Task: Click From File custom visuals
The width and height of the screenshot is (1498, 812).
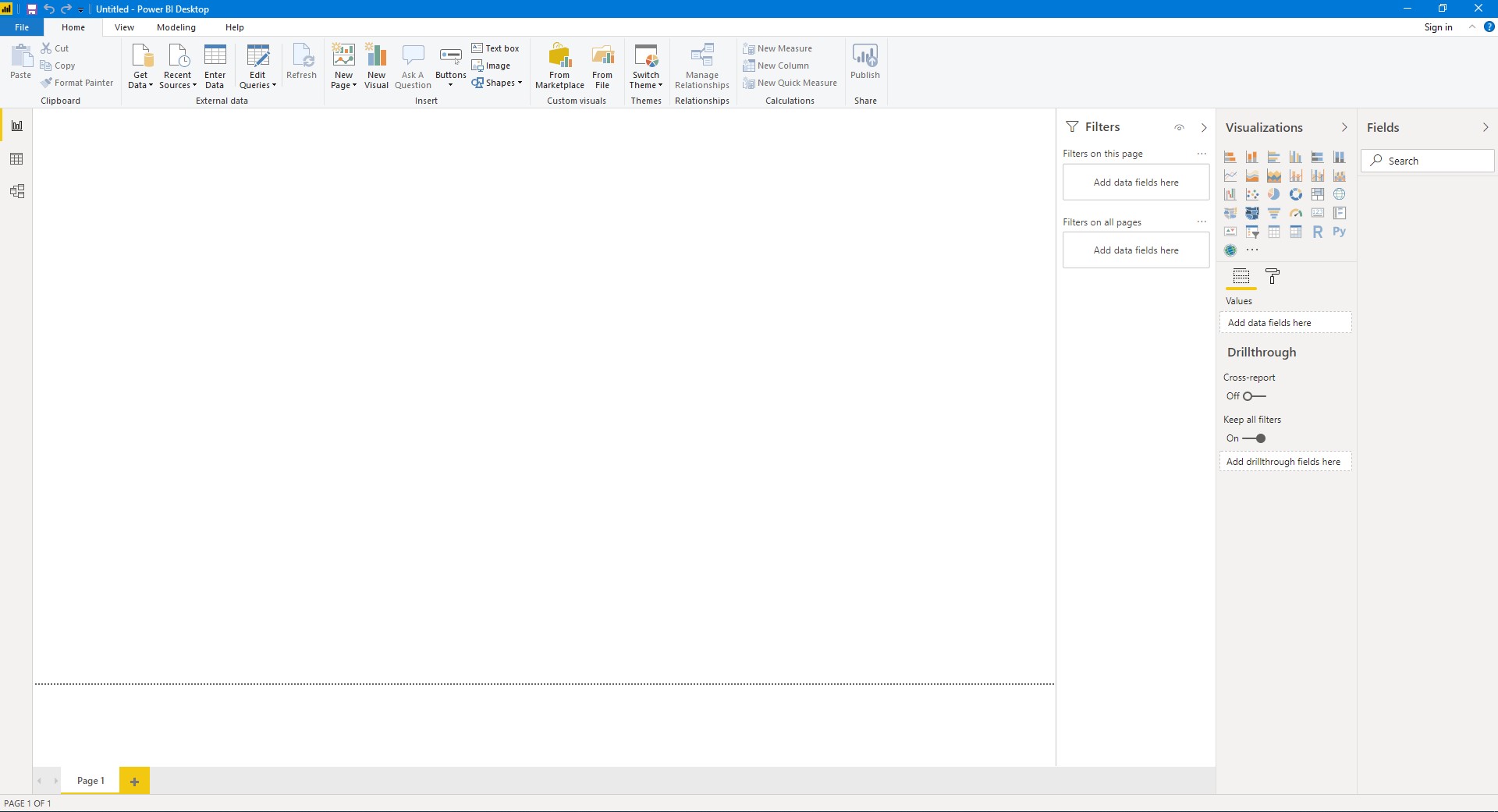Action: pos(602,66)
